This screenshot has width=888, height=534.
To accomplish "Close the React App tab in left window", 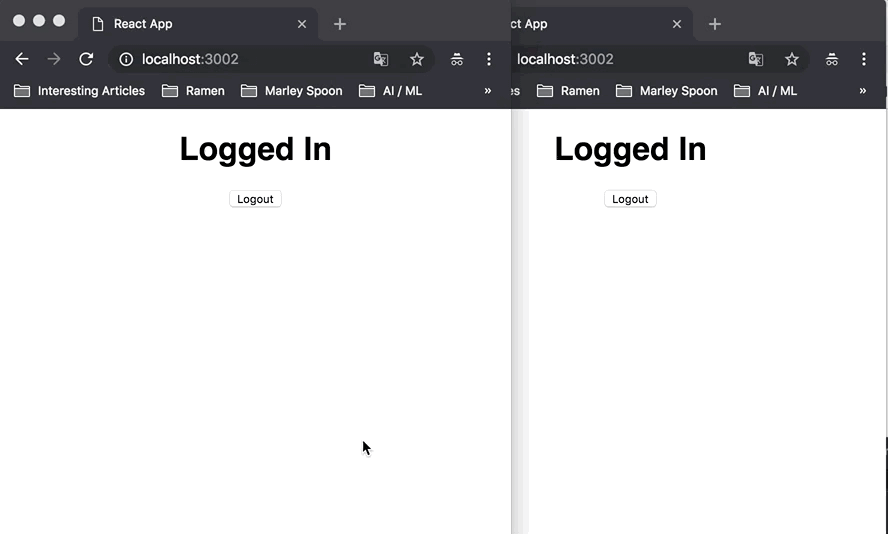I will click(x=302, y=24).
